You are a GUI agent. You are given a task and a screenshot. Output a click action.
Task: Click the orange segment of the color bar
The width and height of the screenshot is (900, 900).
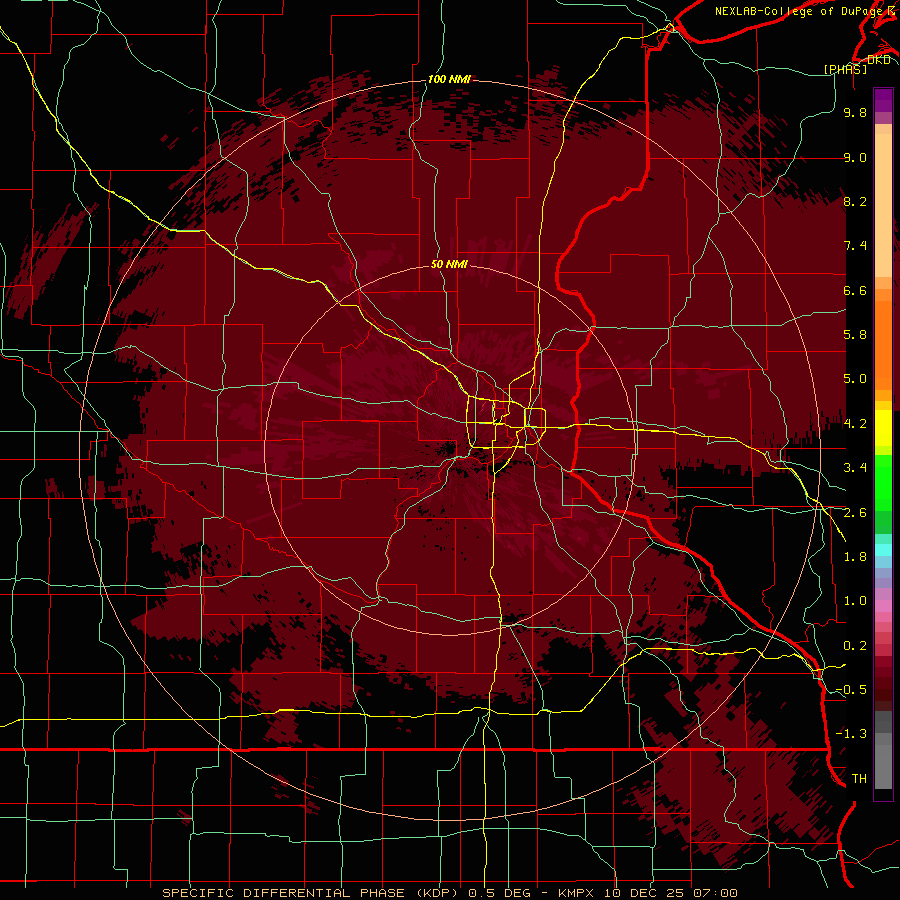(883, 344)
